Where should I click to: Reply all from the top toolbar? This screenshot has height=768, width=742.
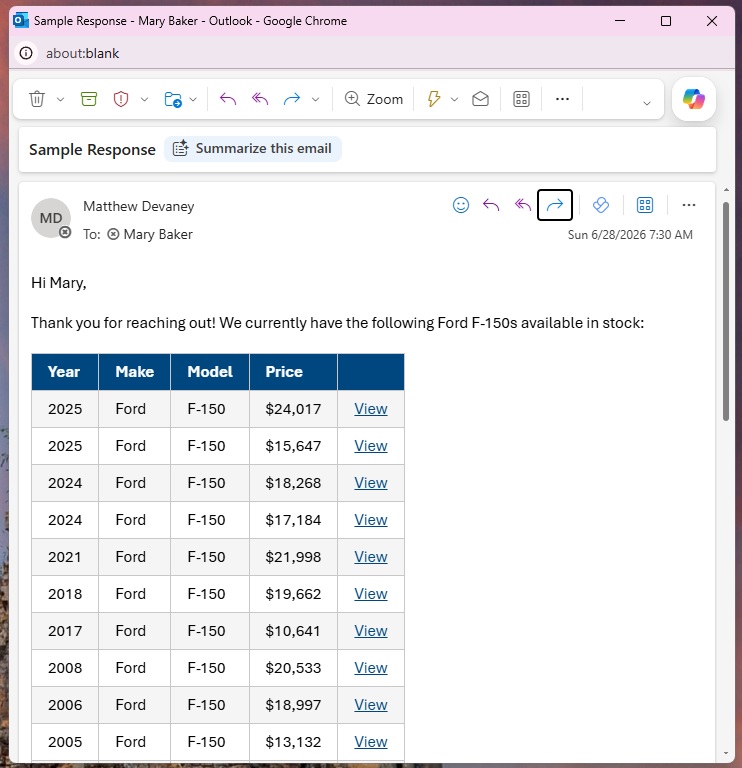click(x=260, y=99)
